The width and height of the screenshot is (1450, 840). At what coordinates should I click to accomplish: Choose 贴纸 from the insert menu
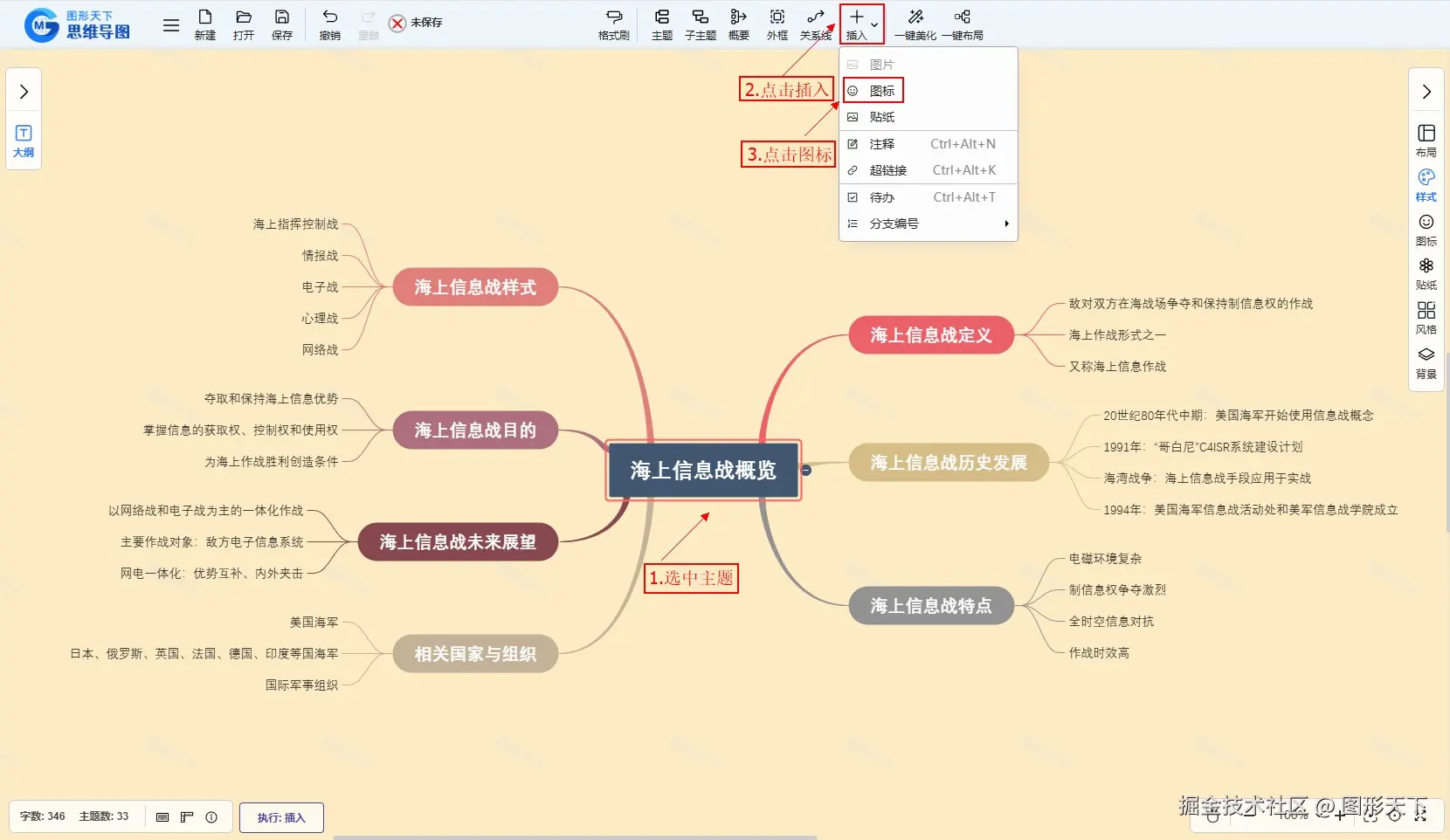click(x=929, y=117)
